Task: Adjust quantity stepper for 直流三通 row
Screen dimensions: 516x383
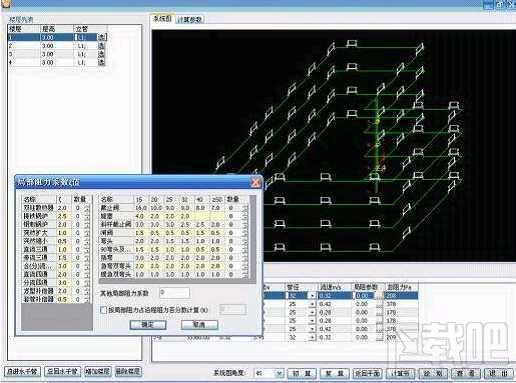Action: click(88, 250)
